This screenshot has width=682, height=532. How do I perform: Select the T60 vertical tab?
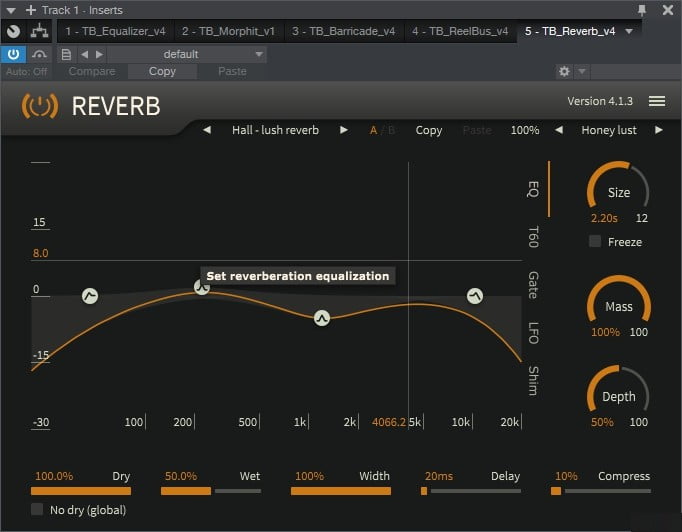(x=534, y=237)
